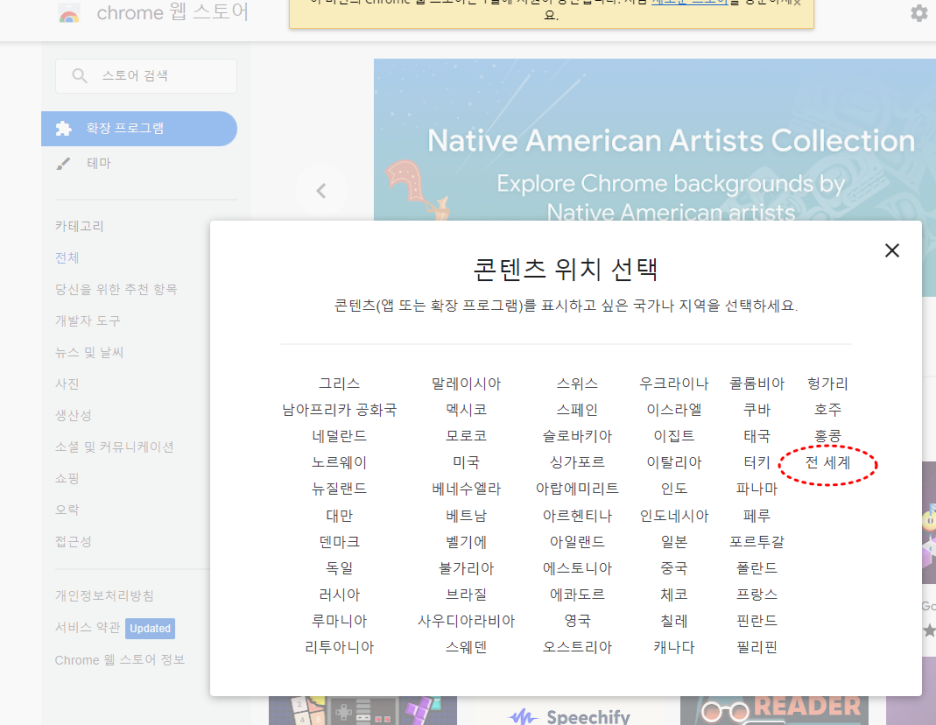
Task: Select 호주 in country list
Action: click(827, 410)
